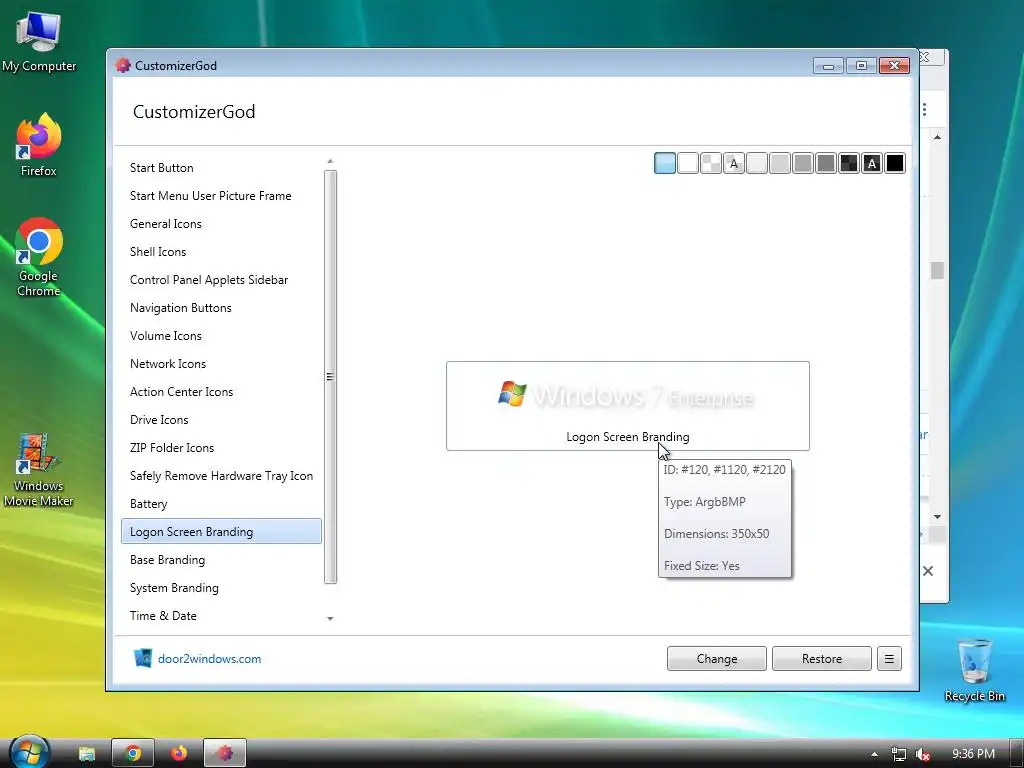Viewport: 1024px width, 768px height.
Task: Open the Start Button category
Action: click(x=221, y=168)
